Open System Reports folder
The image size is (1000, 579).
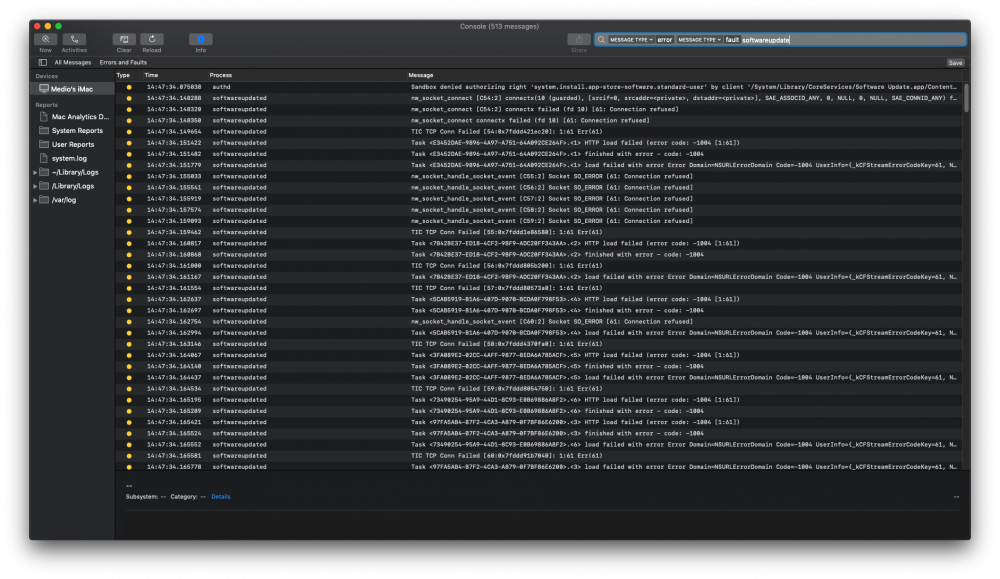[77, 131]
